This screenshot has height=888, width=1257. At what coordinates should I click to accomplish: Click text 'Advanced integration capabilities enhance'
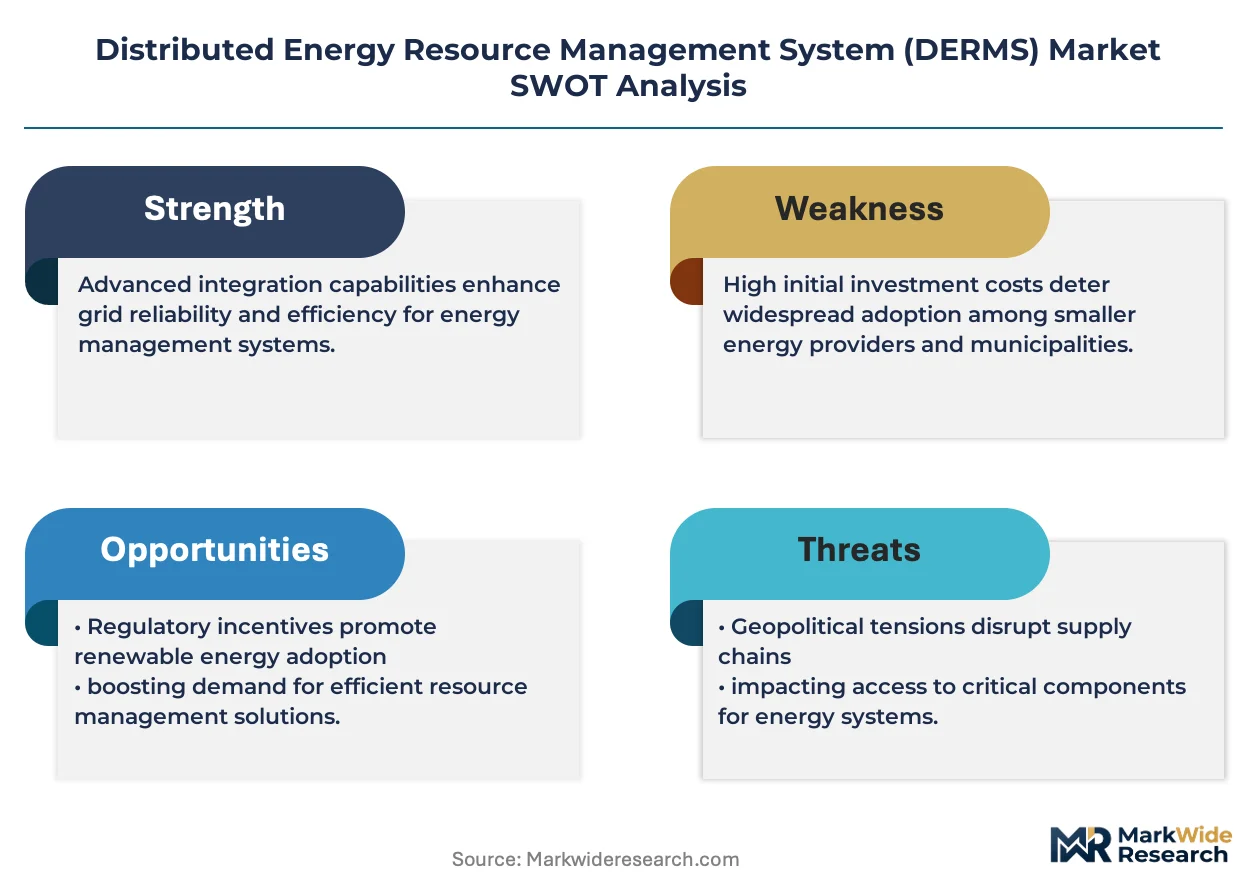point(319,284)
